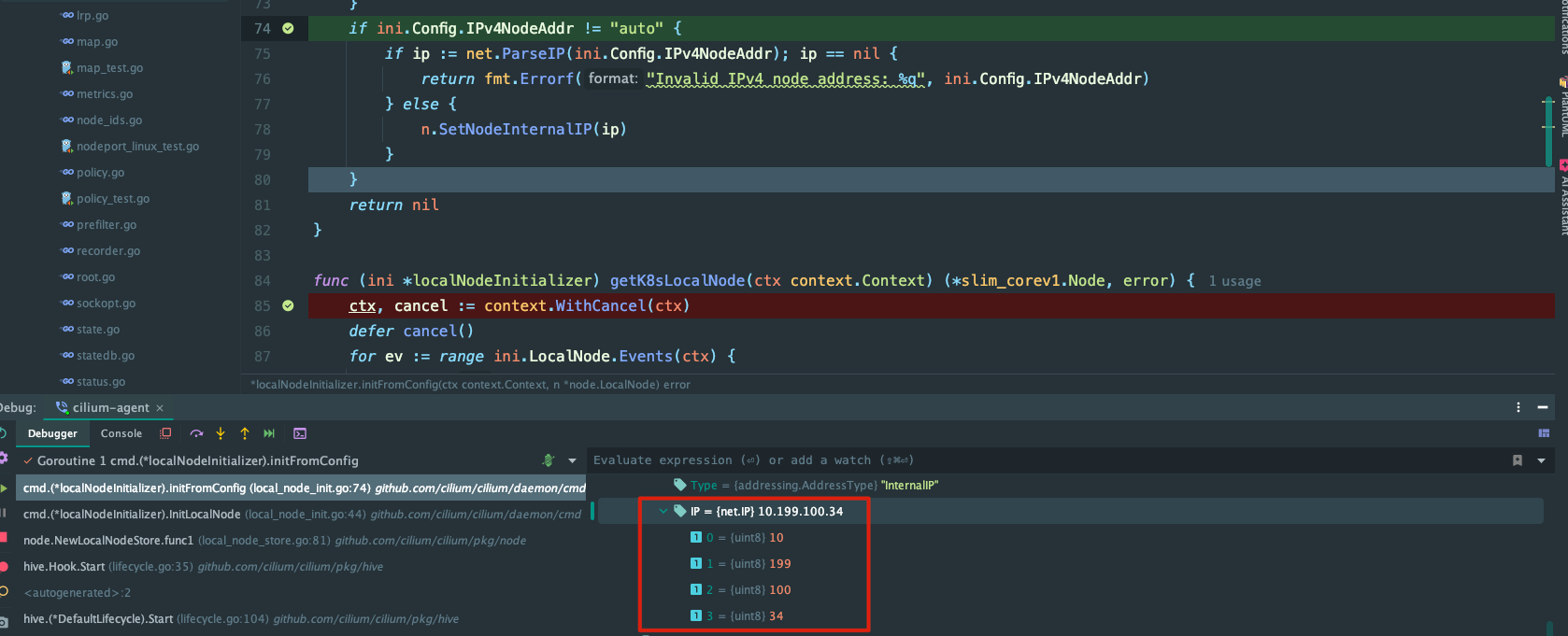Open state.go in the project tree
1568x636 pixels.
[98, 330]
